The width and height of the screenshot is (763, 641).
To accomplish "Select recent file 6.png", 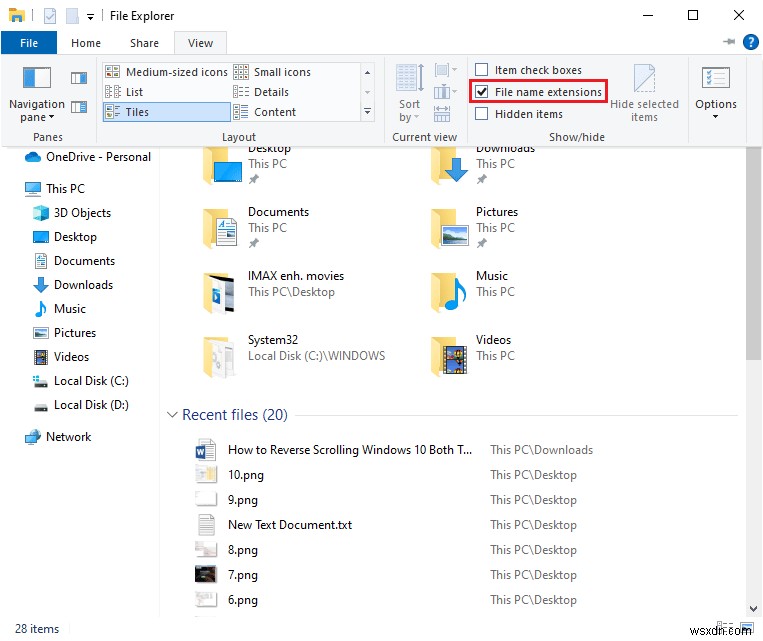I will click(242, 600).
